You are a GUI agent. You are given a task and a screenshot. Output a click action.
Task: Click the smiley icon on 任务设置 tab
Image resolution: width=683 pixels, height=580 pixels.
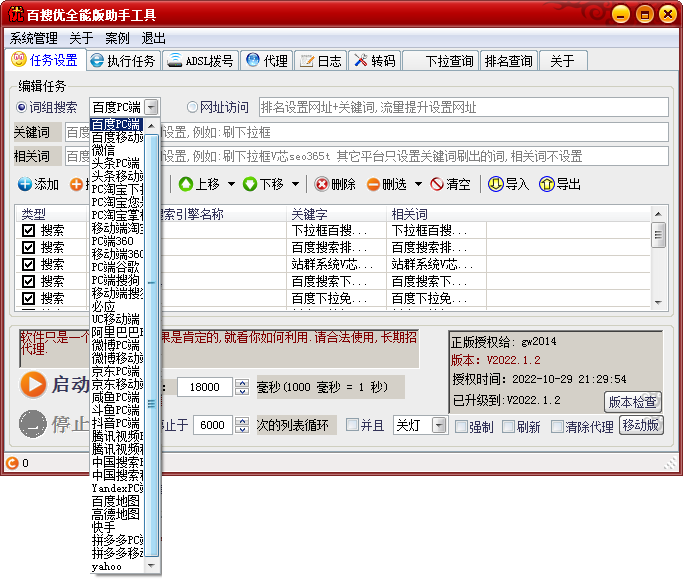(19, 59)
